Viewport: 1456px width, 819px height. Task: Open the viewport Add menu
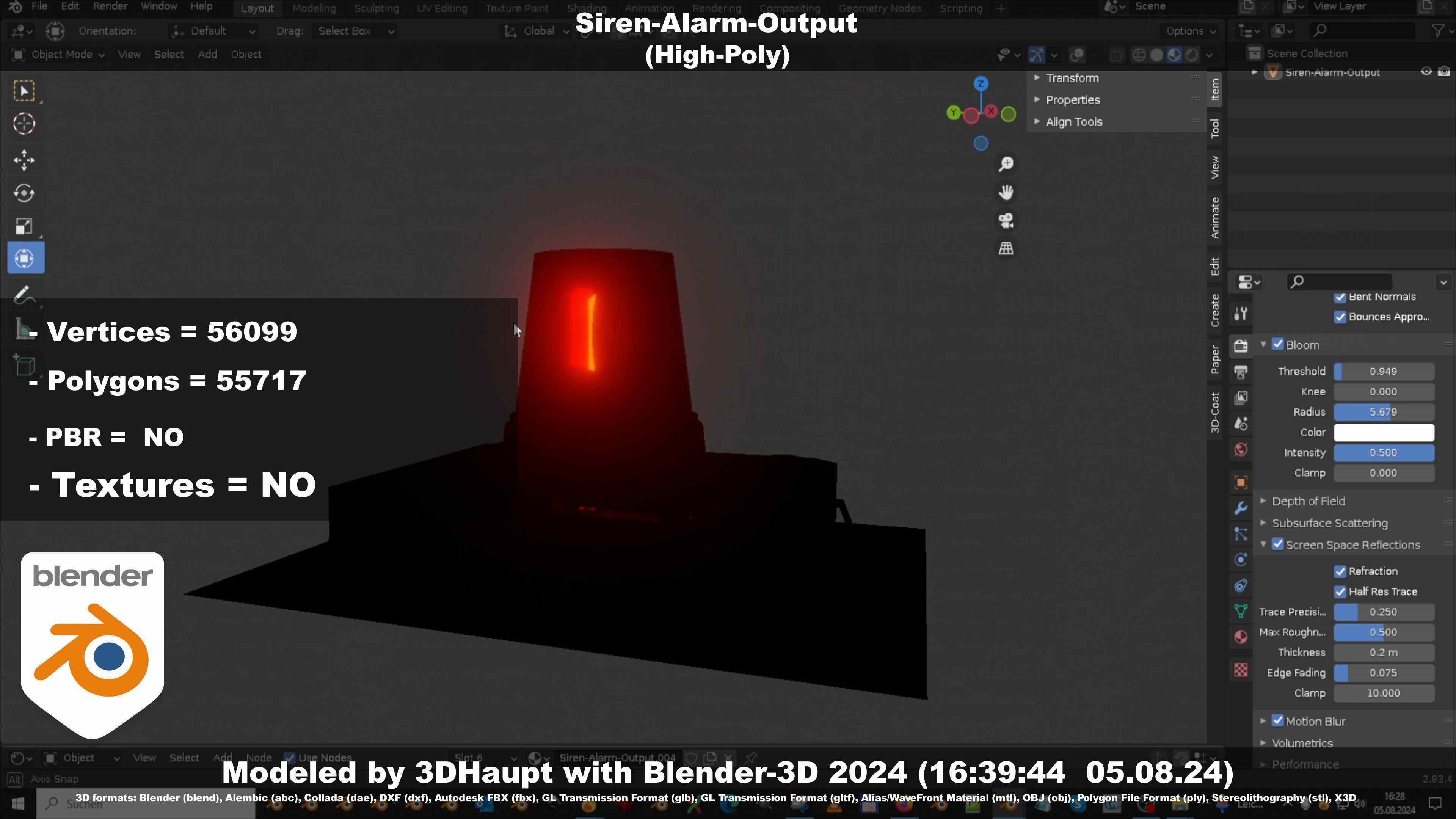click(x=207, y=55)
